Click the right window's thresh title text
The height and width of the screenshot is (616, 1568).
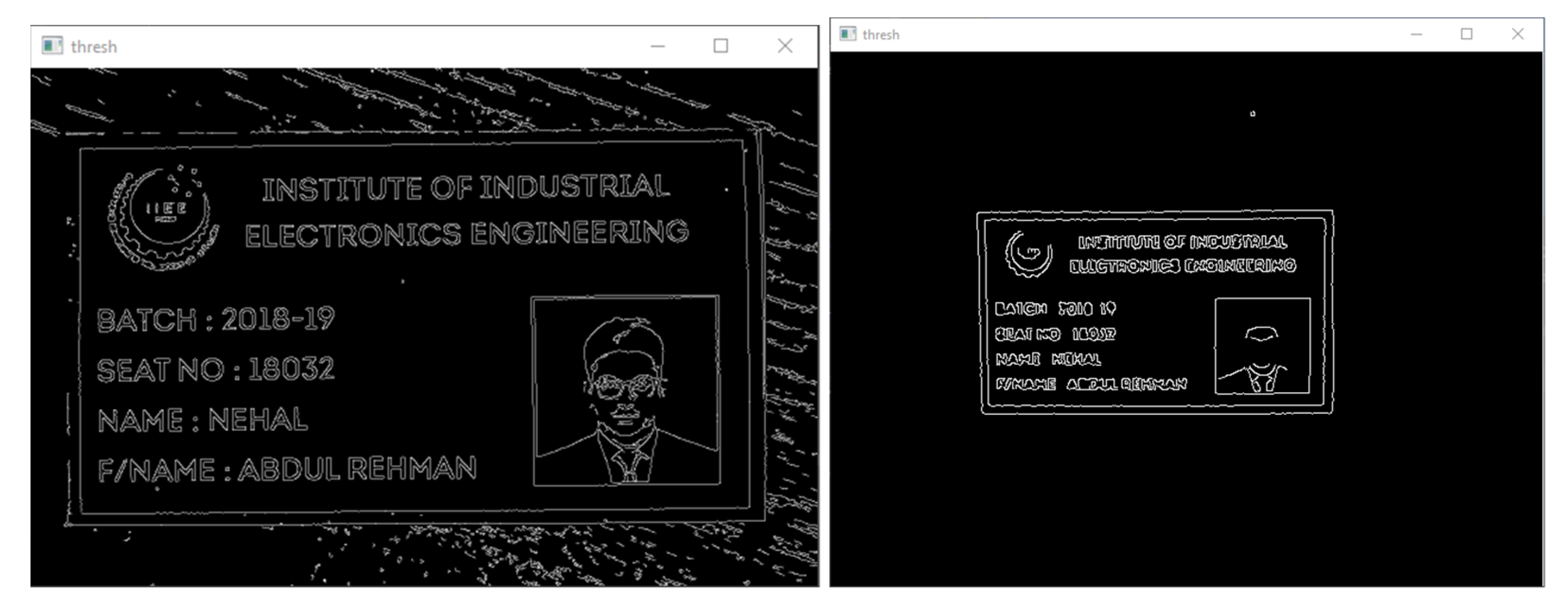click(x=880, y=35)
